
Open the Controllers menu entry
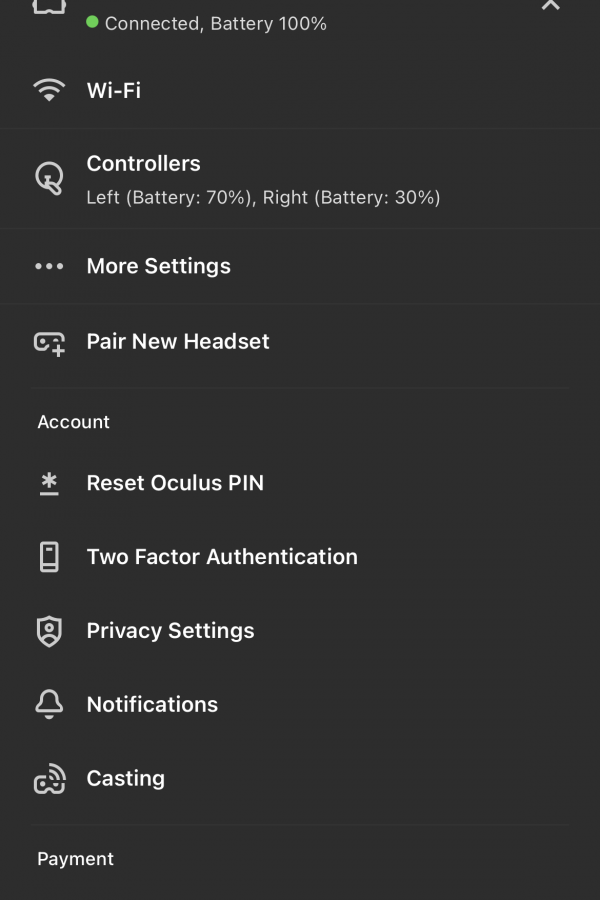tap(300, 179)
